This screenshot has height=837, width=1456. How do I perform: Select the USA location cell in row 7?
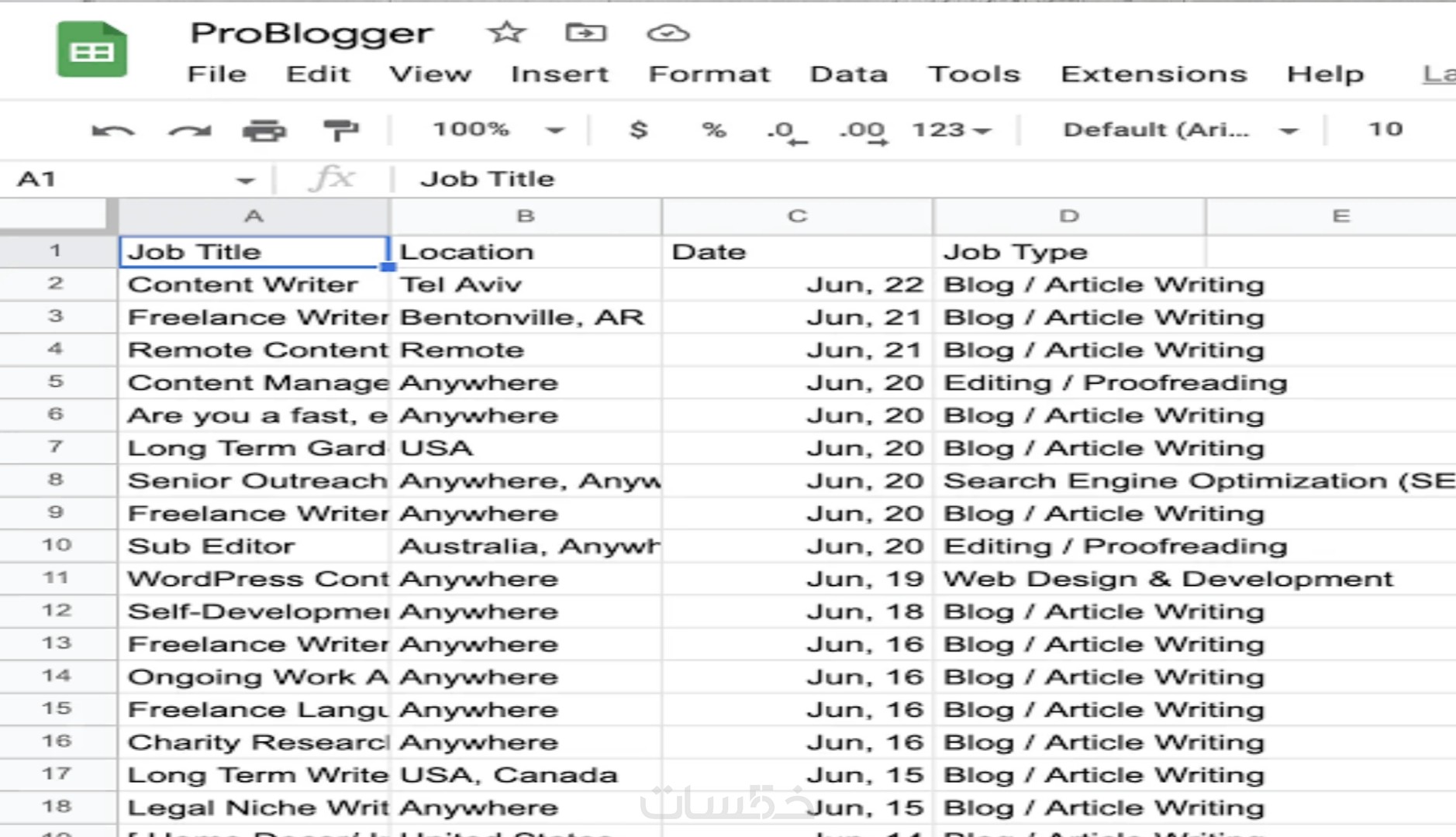526,448
